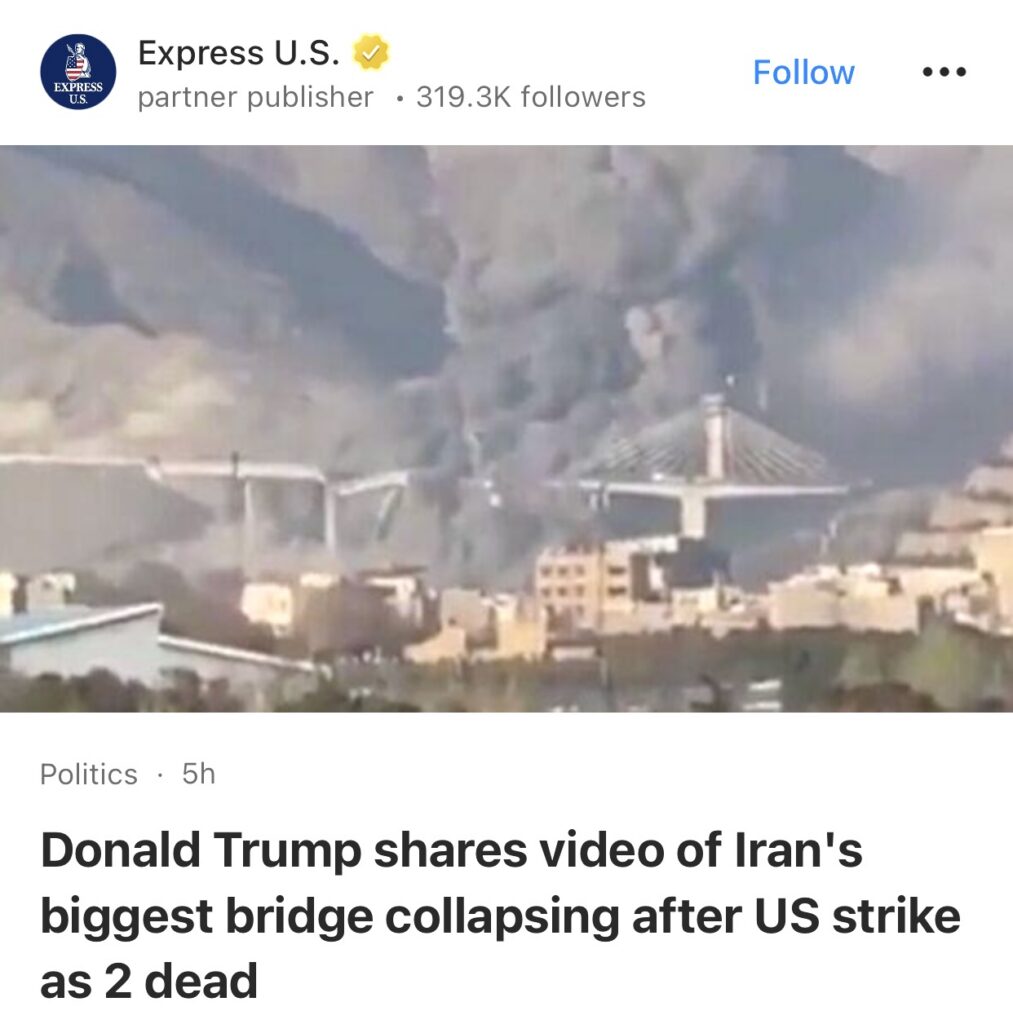View the 319.3K followers count

pyautogui.click(x=531, y=97)
